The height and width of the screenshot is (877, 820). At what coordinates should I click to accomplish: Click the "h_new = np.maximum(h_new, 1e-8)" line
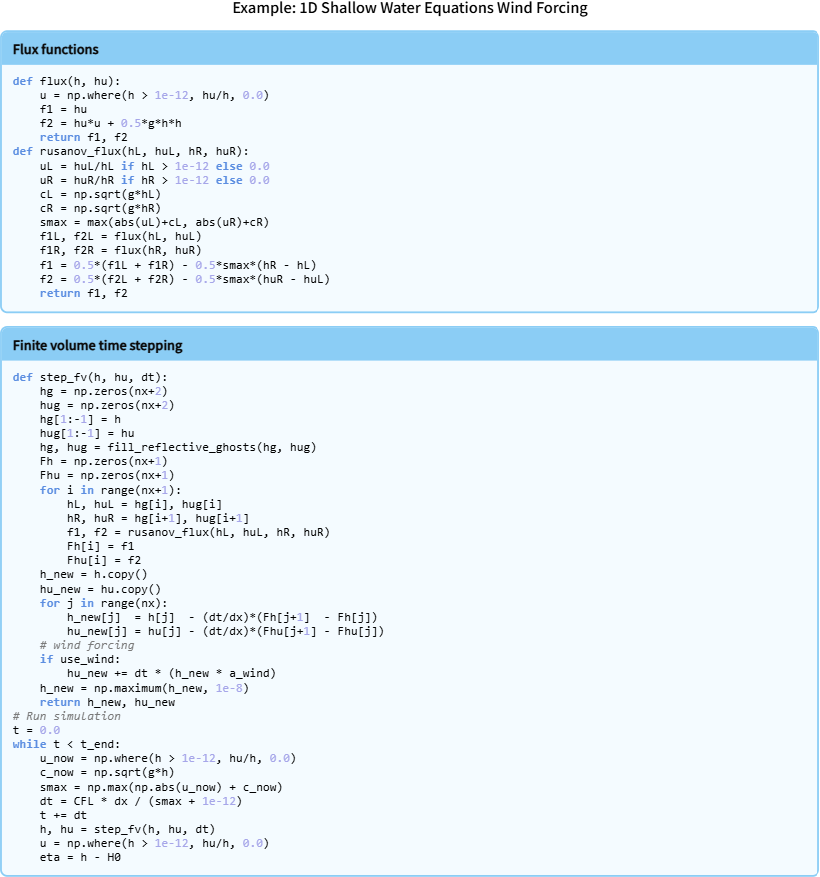coord(144,688)
